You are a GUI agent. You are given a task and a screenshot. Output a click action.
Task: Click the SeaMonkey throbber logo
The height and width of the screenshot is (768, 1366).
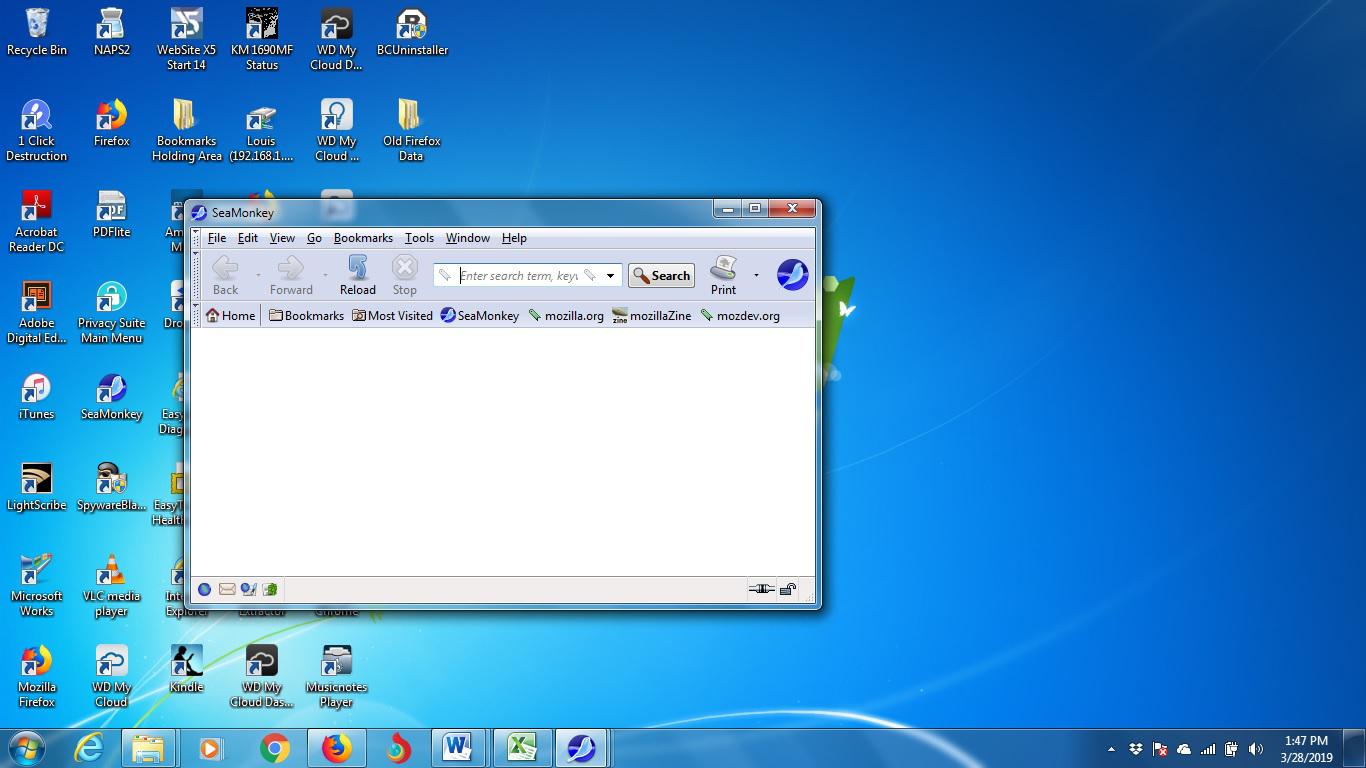point(793,274)
